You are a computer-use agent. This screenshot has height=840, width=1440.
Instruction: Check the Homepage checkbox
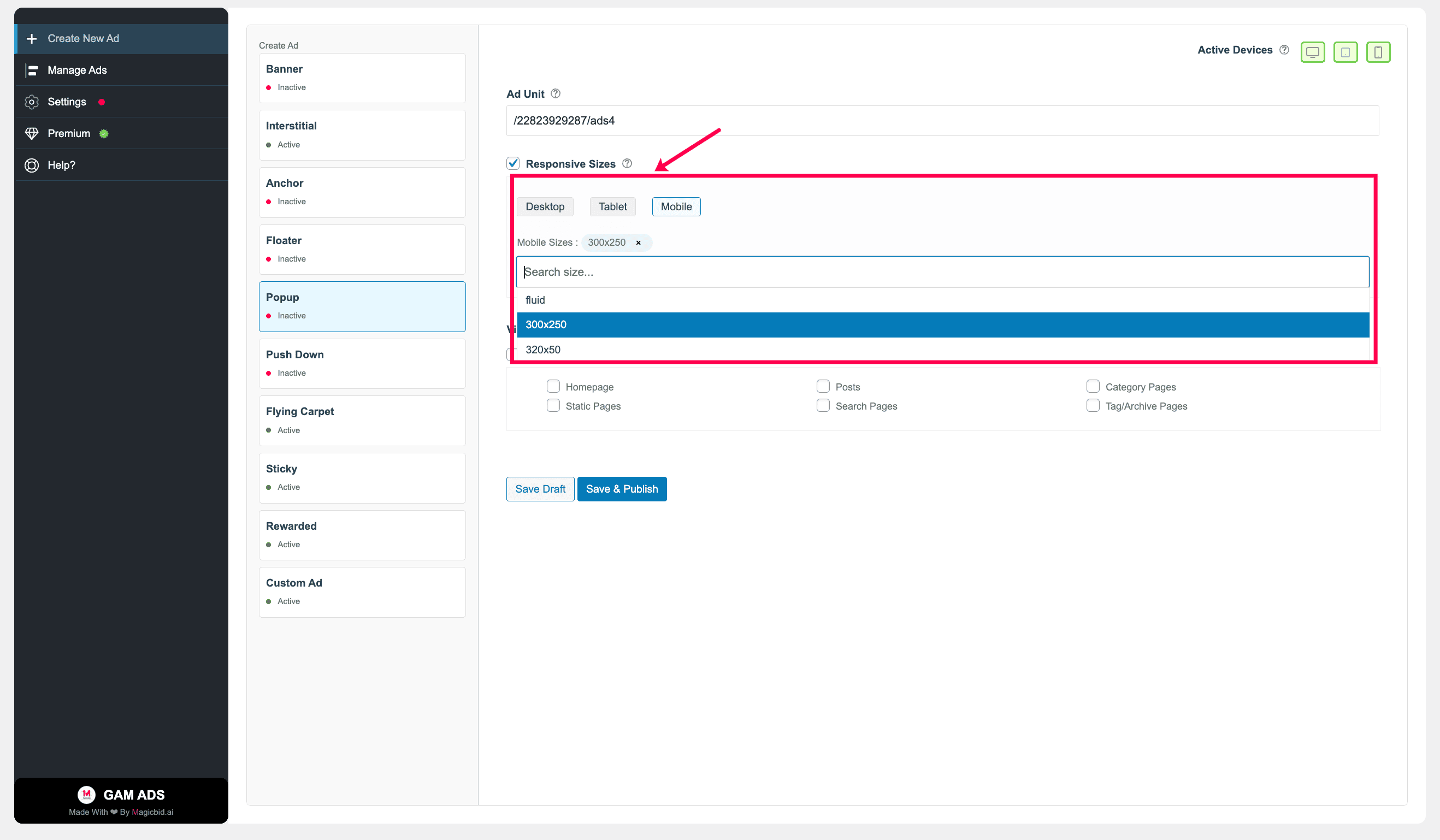tap(553, 386)
